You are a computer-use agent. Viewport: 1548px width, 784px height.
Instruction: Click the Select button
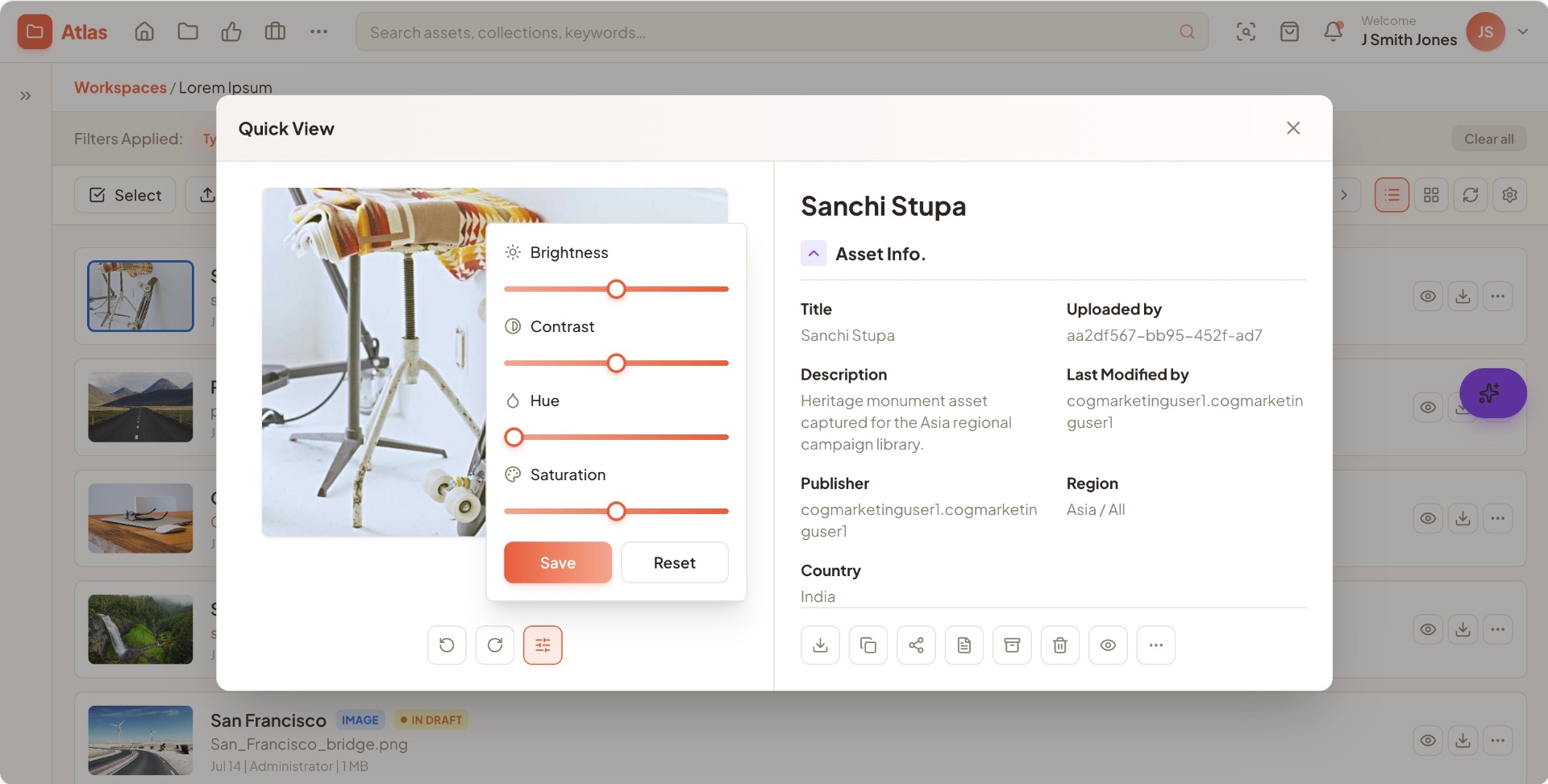point(125,195)
